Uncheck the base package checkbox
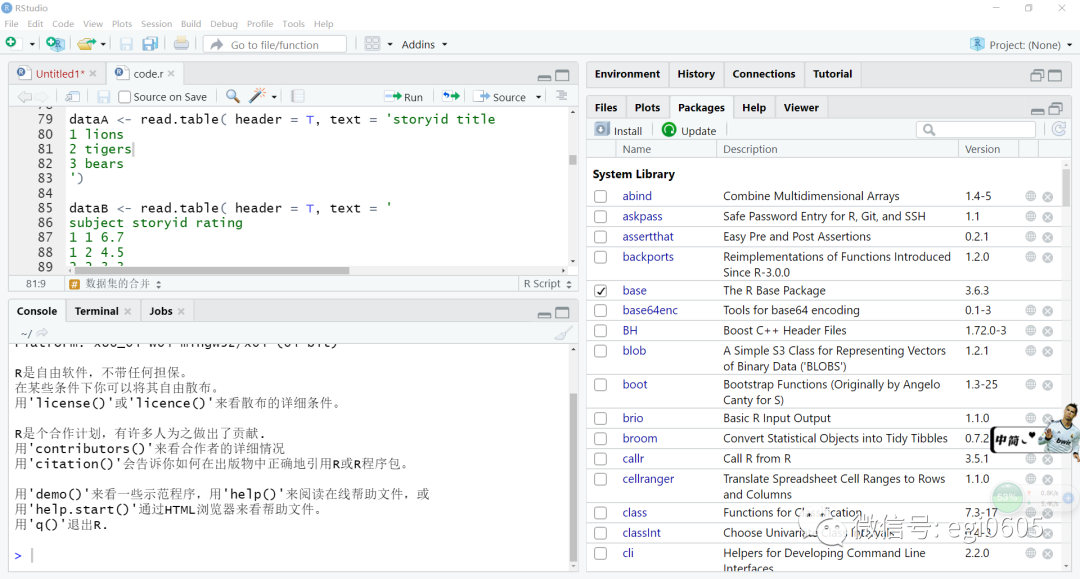Screen dimensions: 1080x579 [601, 290]
